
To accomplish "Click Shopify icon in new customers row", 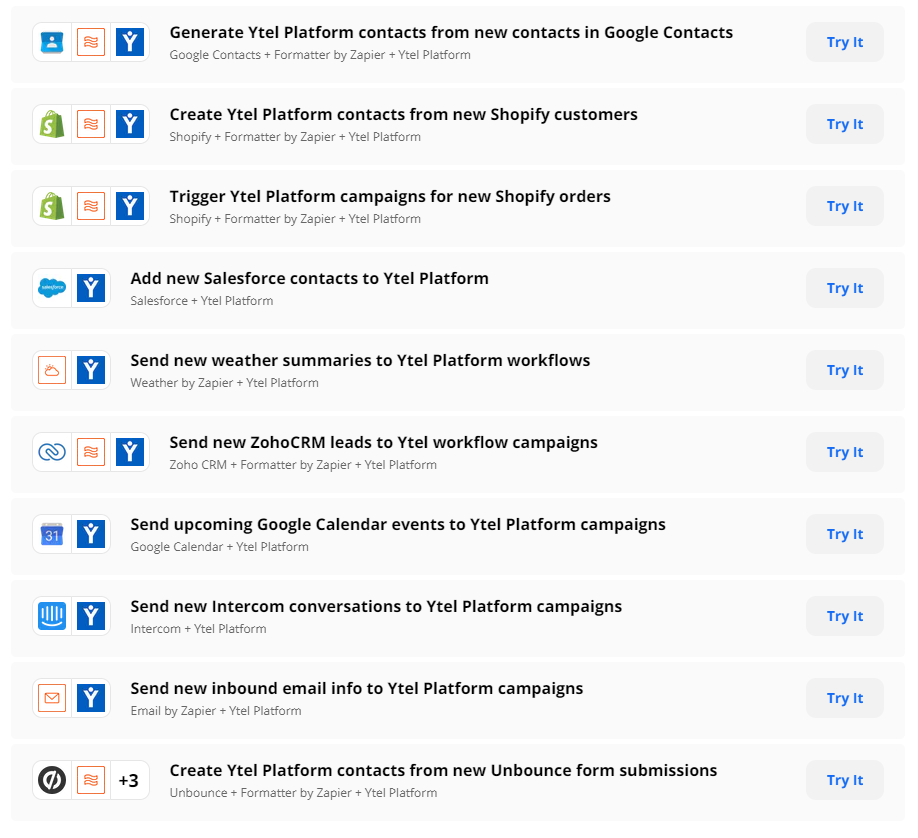I will point(52,124).
